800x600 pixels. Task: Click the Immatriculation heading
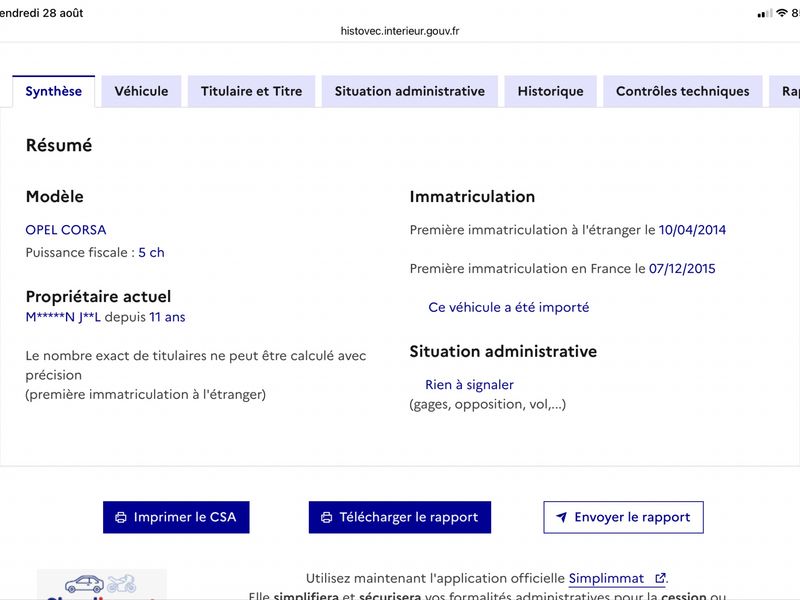[472, 196]
